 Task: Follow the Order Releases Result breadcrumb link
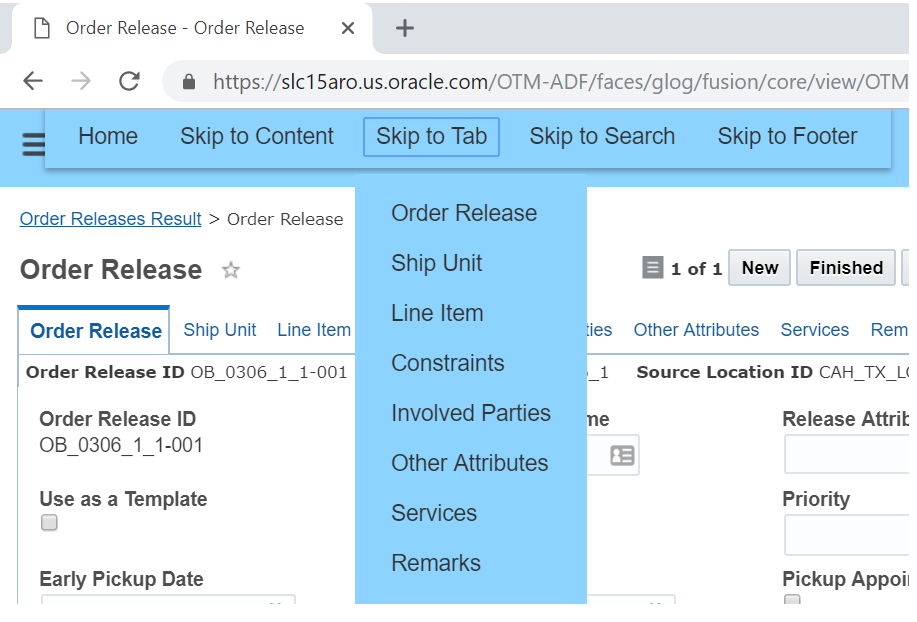click(110, 219)
